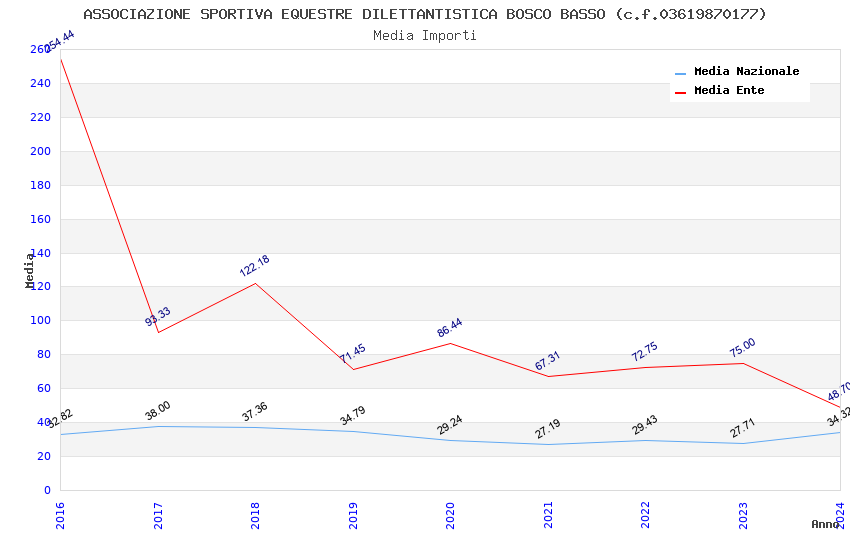The width and height of the screenshot is (850, 550).
Task: Click the 180 y-axis tick label
Action: 40,185
